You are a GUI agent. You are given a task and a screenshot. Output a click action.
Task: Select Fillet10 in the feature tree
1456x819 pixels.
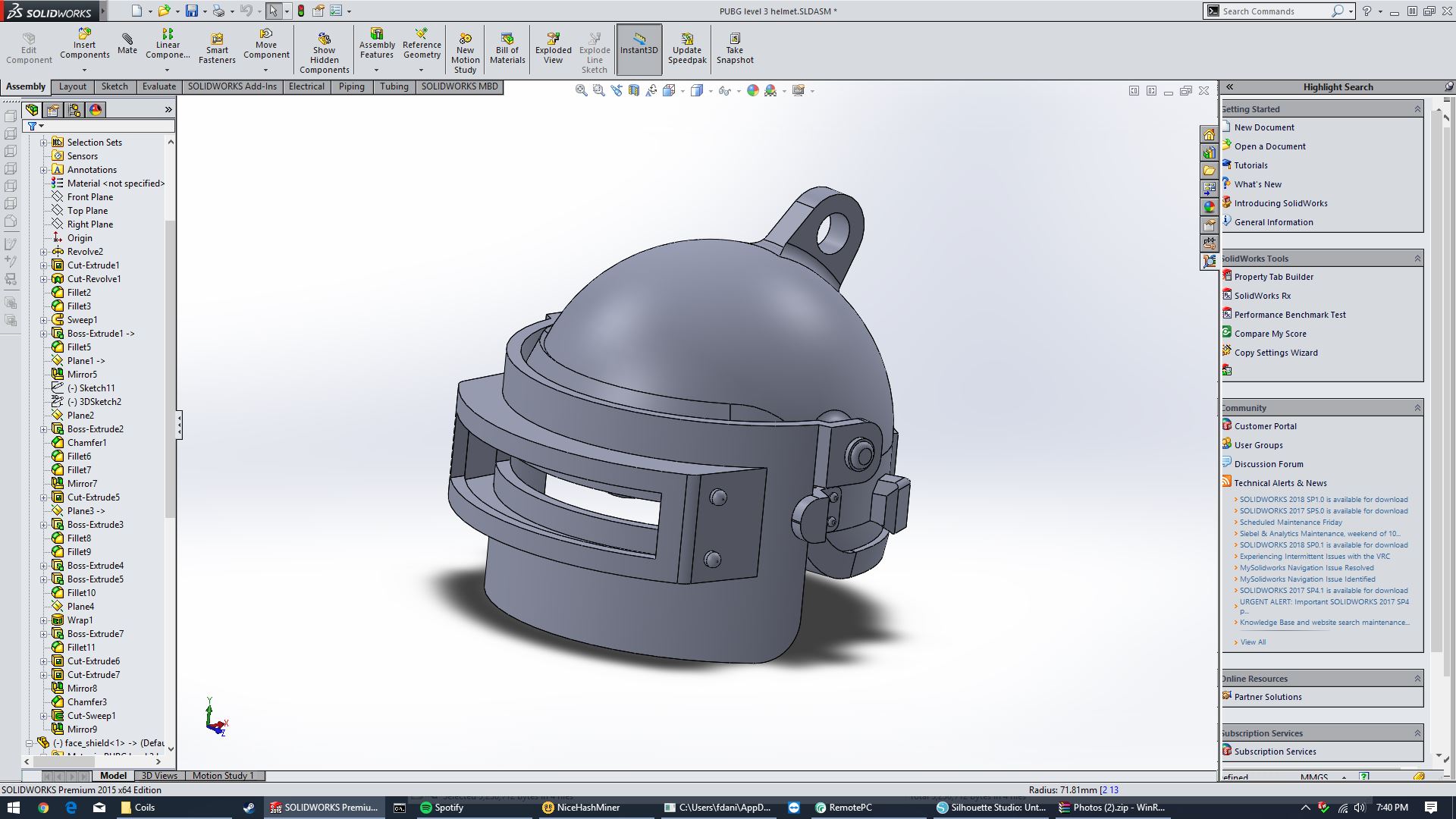point(81,593)
